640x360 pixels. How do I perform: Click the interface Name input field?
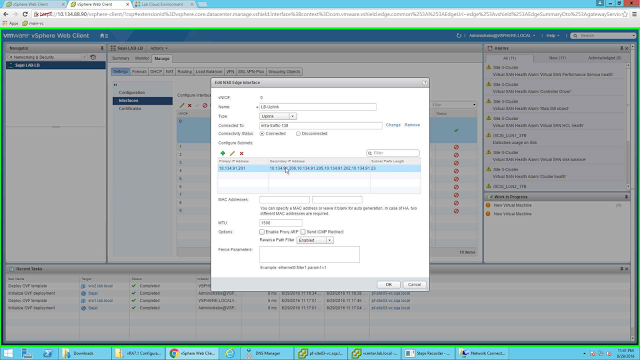(x=318, y=107)
